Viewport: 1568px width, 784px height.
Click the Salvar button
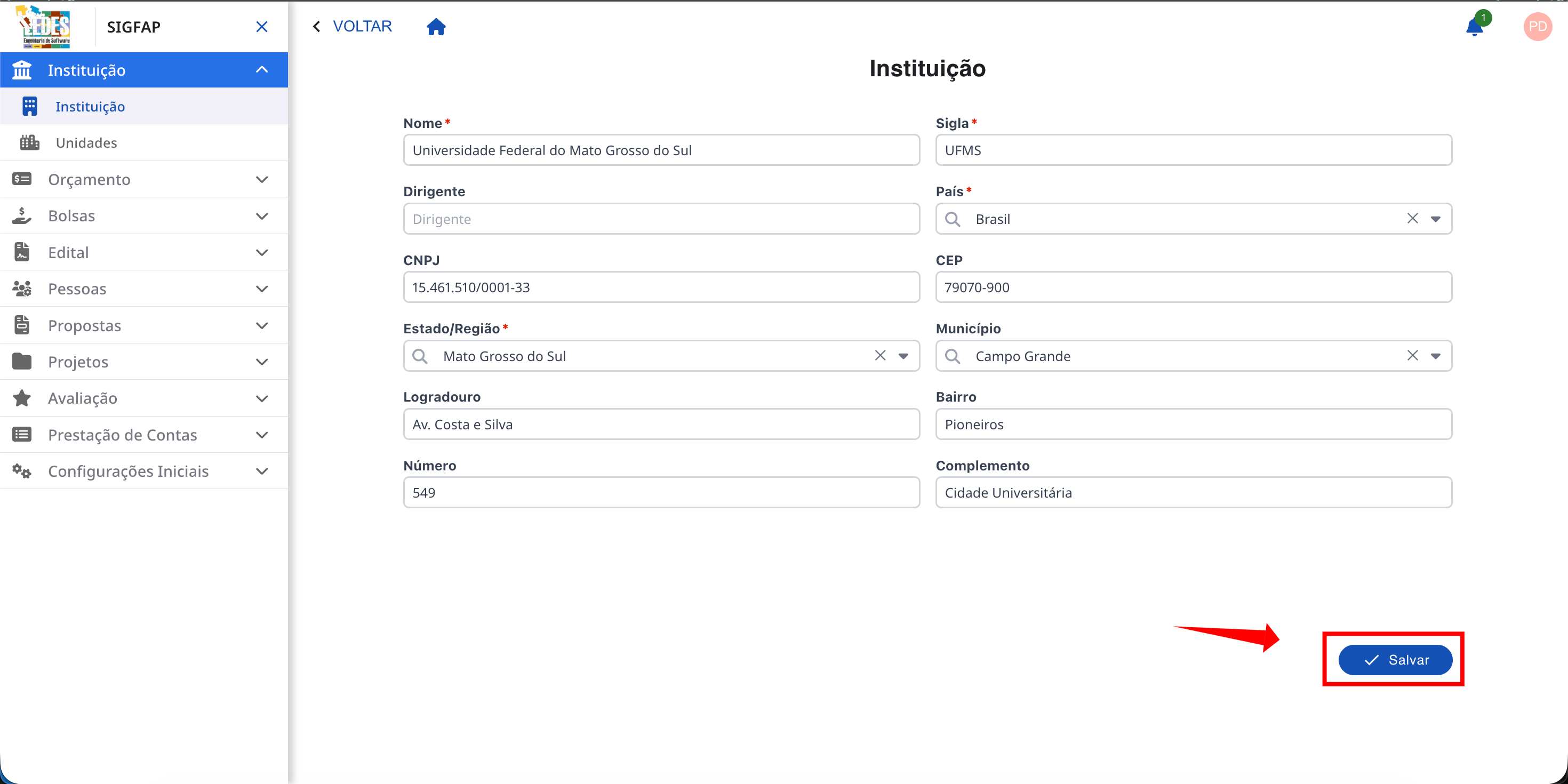(x=1395, y=660)
